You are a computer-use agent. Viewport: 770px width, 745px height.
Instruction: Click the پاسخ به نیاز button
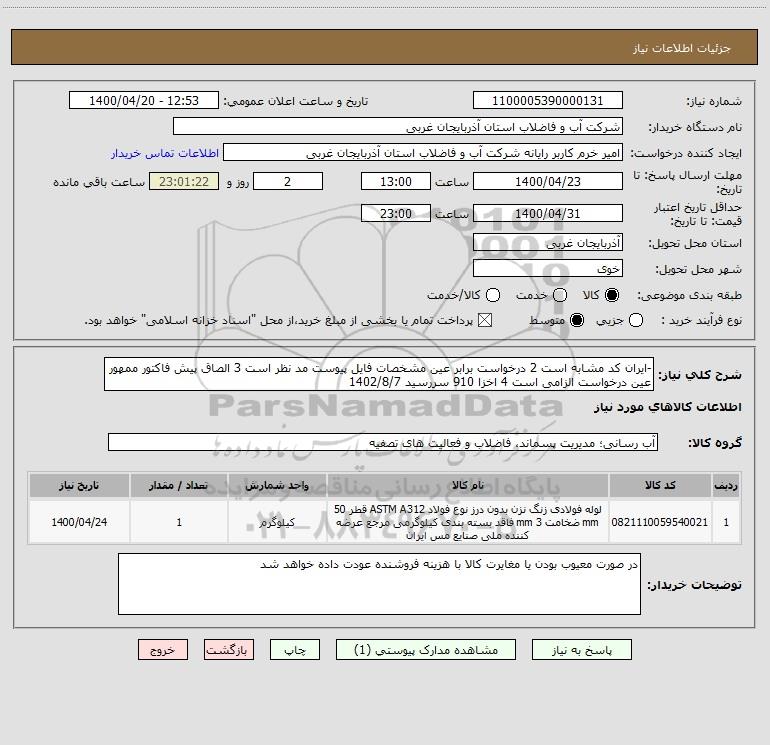tap(581, 650)
